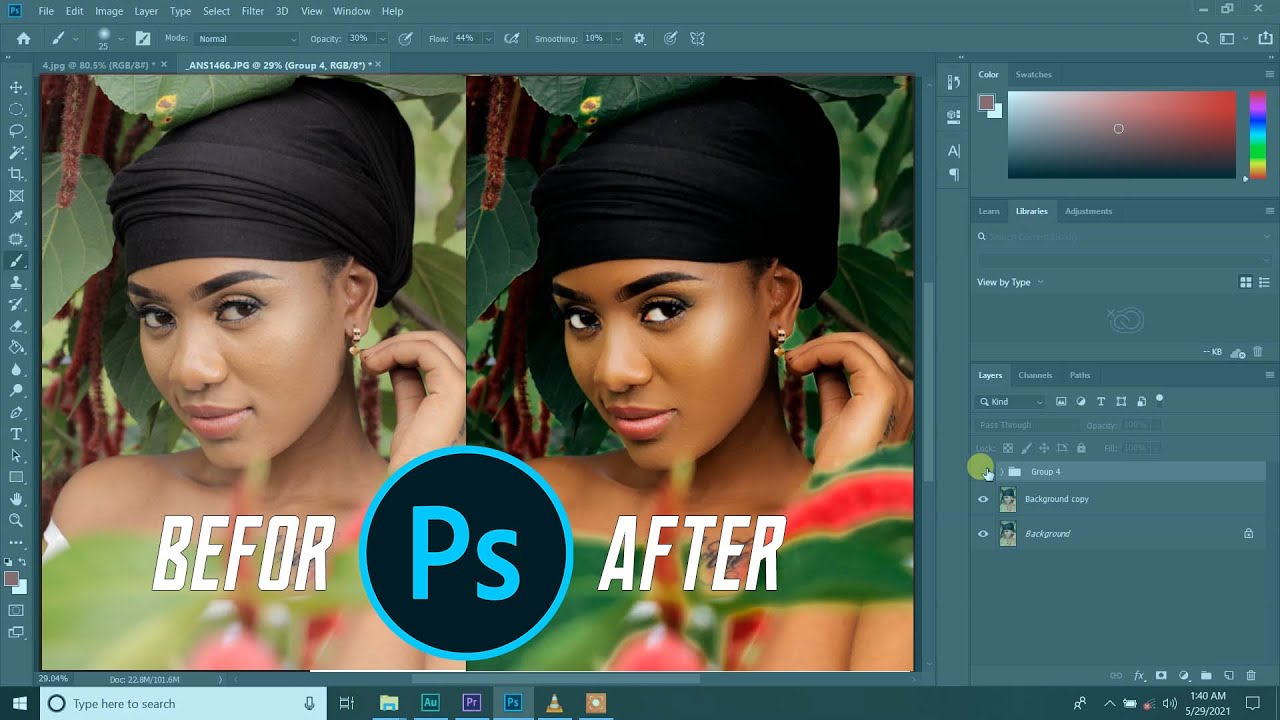The width and height of the screenshot is (1280, 720).
Task: Toggle Quick Mask mode
Action: pos(16,610)
